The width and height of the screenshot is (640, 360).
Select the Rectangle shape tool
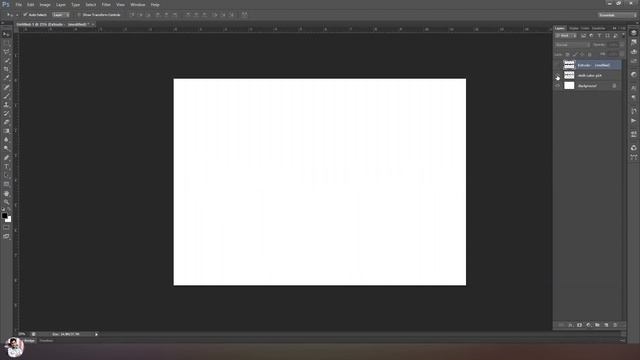6,184
